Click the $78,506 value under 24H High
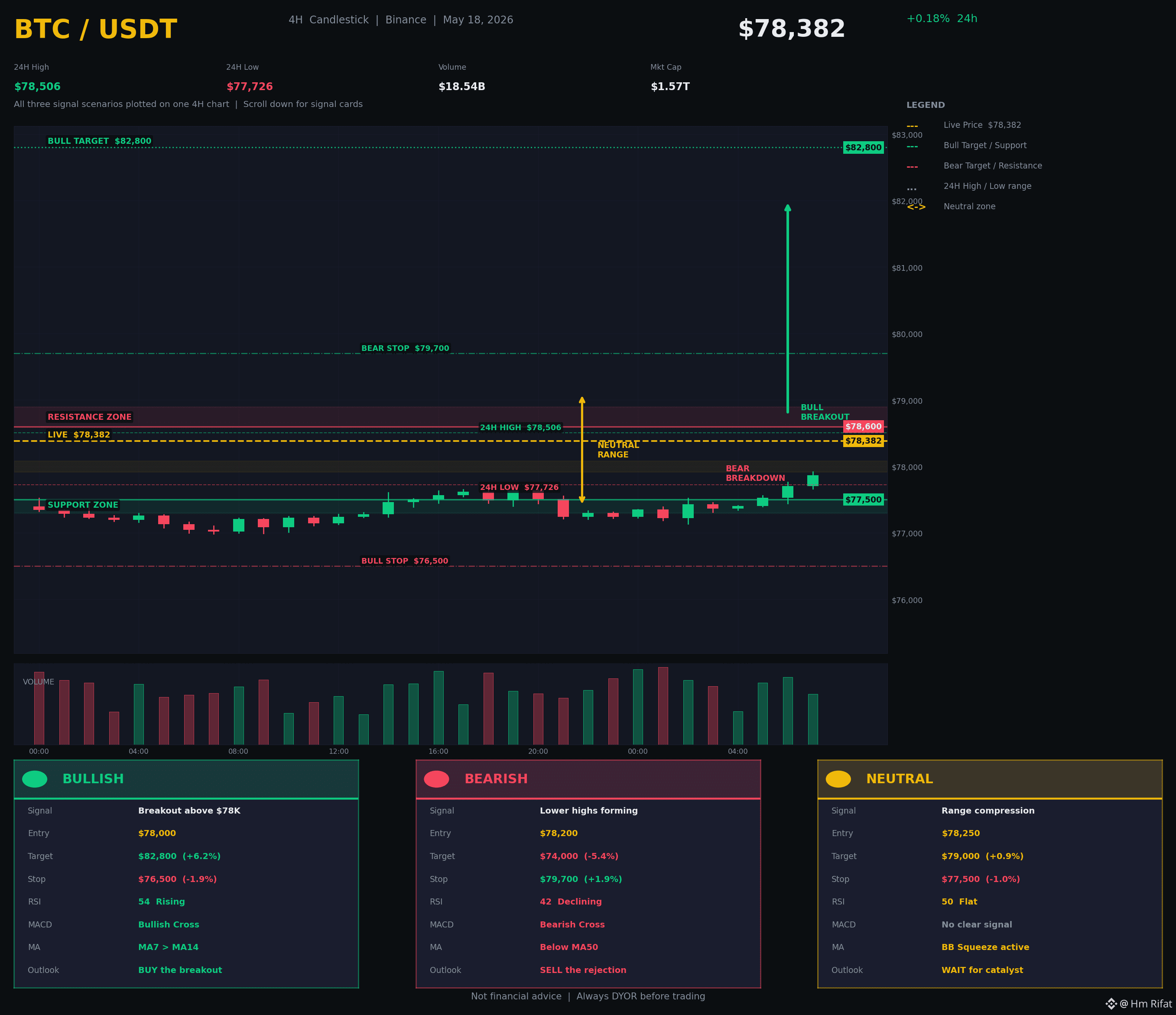 point(37,87)
